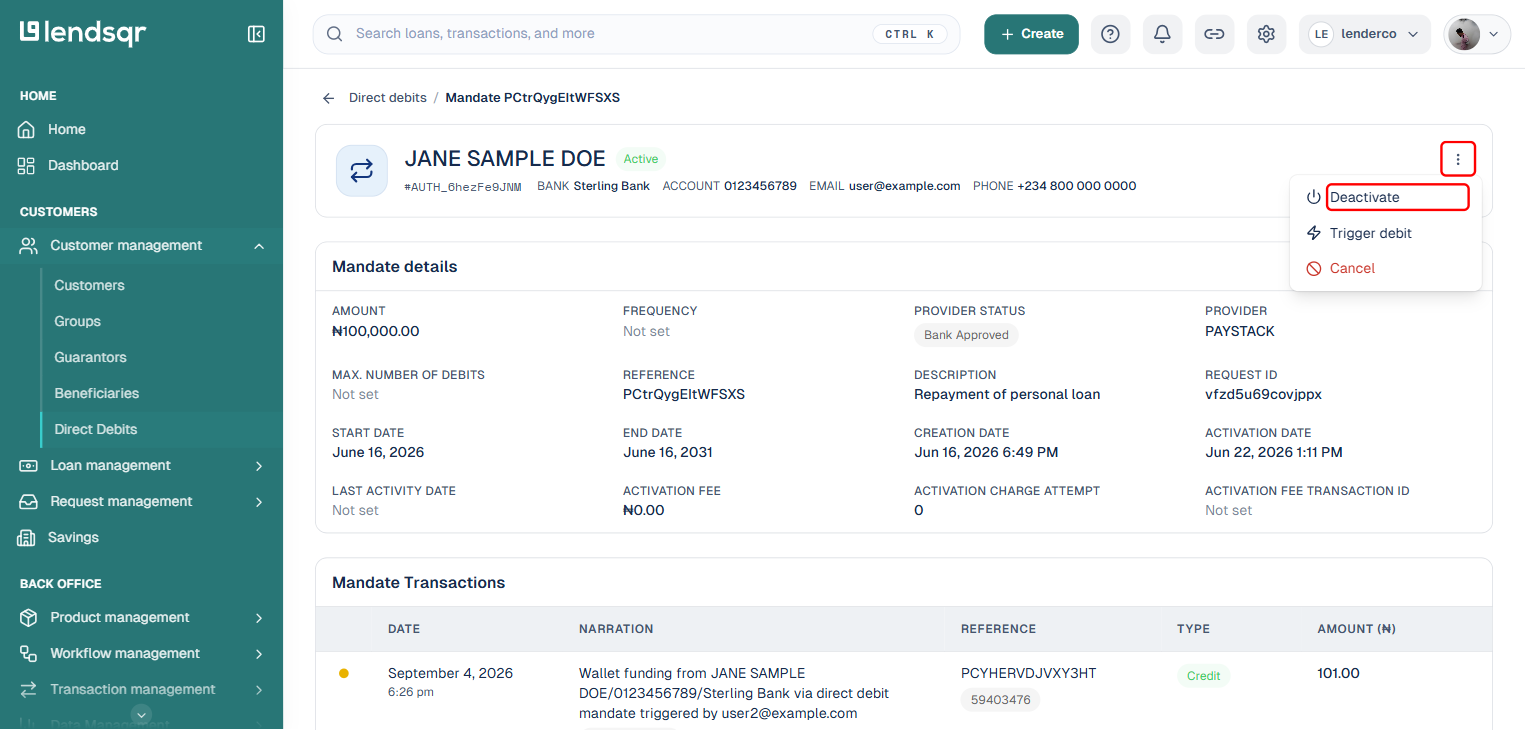The width and height of the screenshot is (1535, 730).
Task: Choose Trigger debit from the menu
Action: tap(1385, 233)
